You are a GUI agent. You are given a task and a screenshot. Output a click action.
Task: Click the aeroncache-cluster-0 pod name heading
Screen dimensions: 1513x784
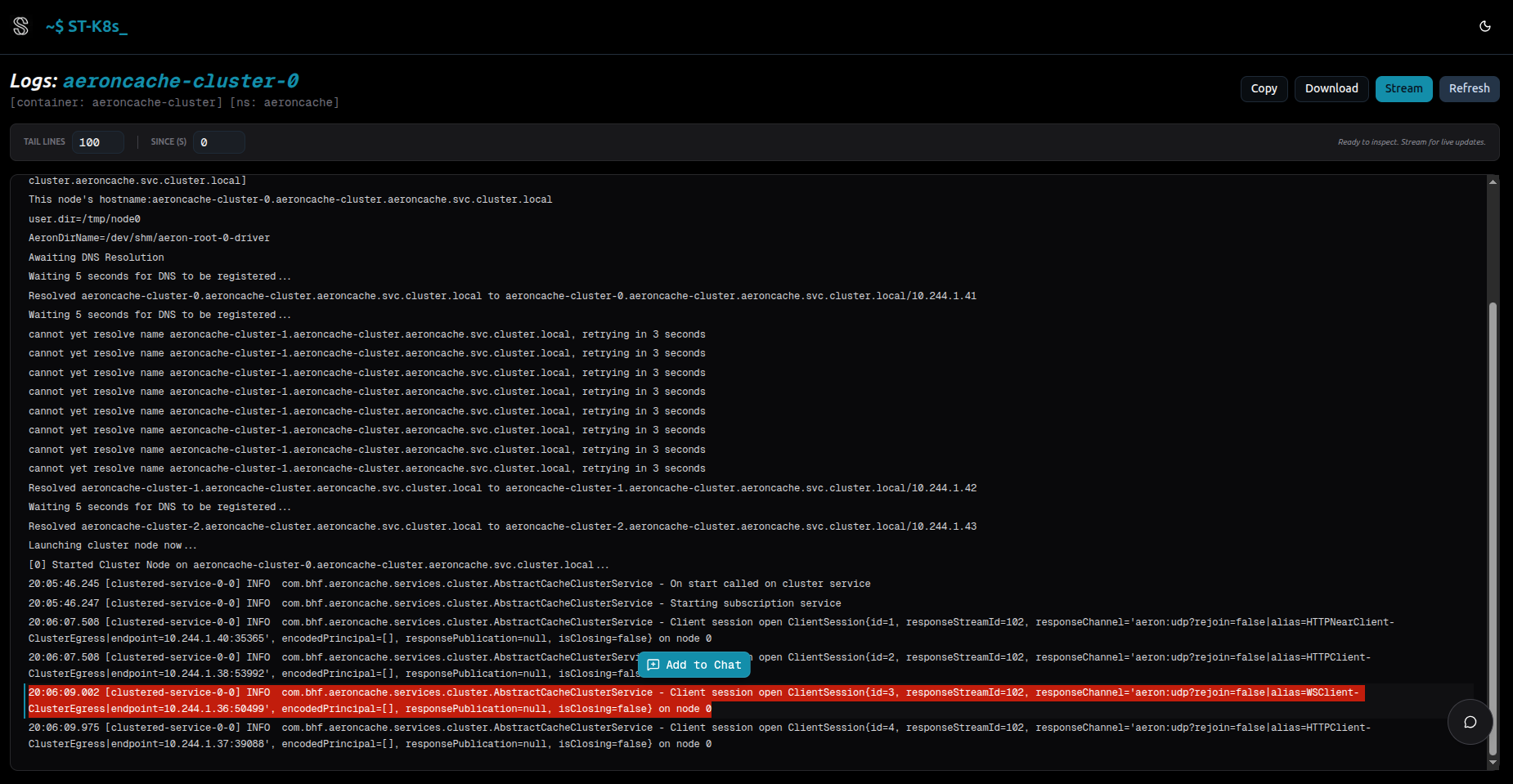click(x=181, y=81)
